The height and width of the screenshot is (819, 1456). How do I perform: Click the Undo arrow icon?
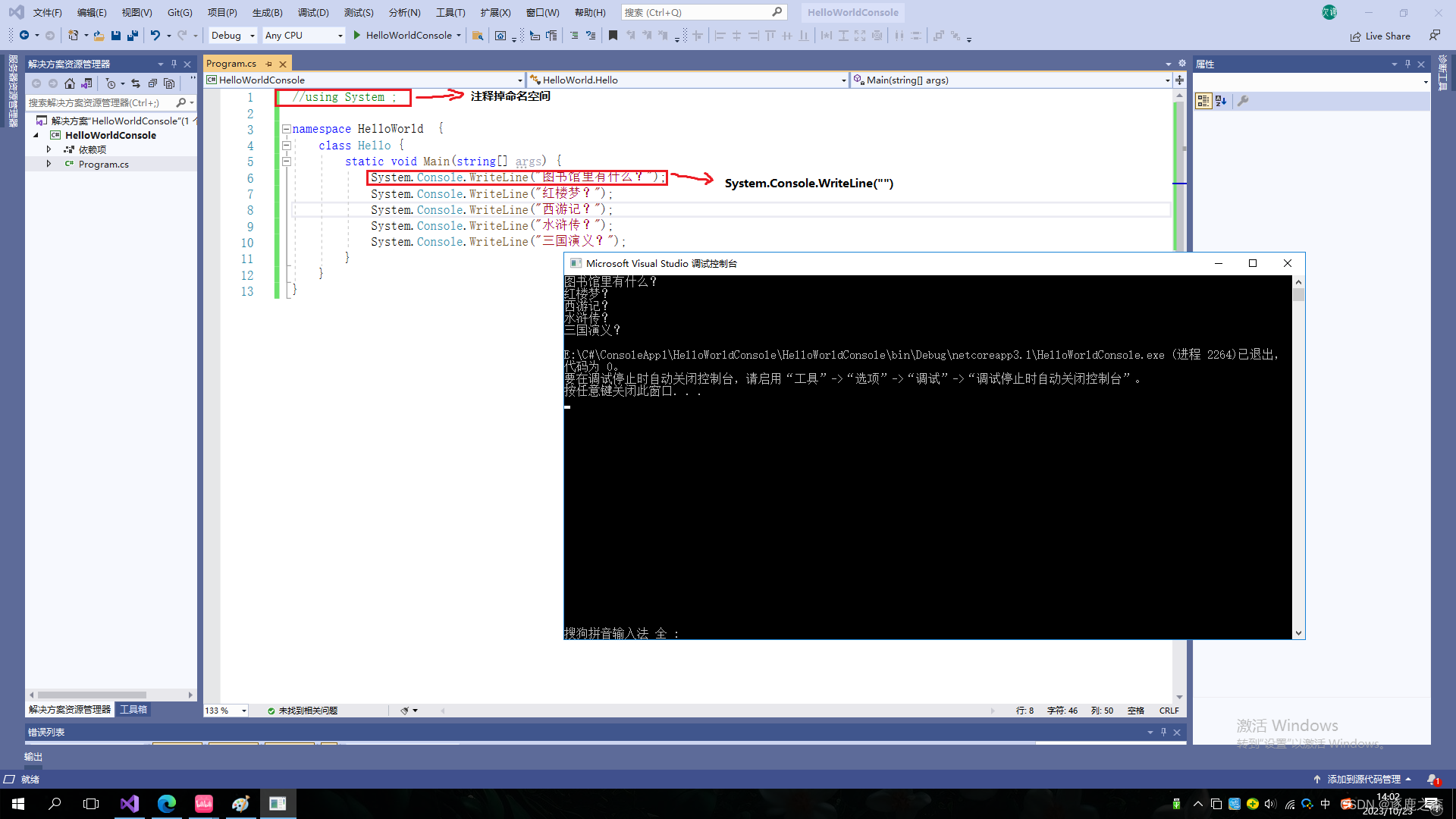coord(155,36)
